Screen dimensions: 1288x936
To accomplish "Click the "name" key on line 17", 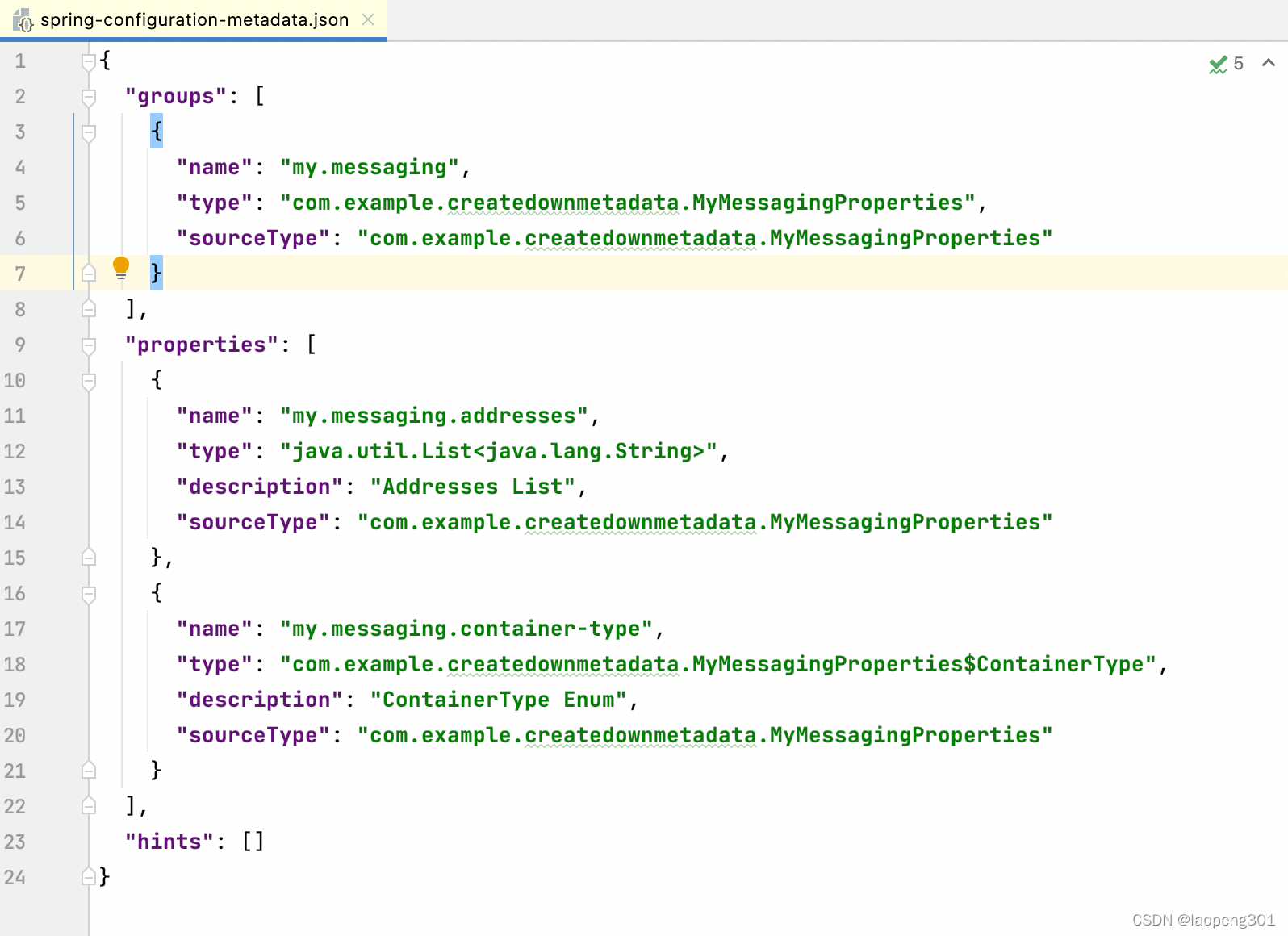I will click(215, 629).
